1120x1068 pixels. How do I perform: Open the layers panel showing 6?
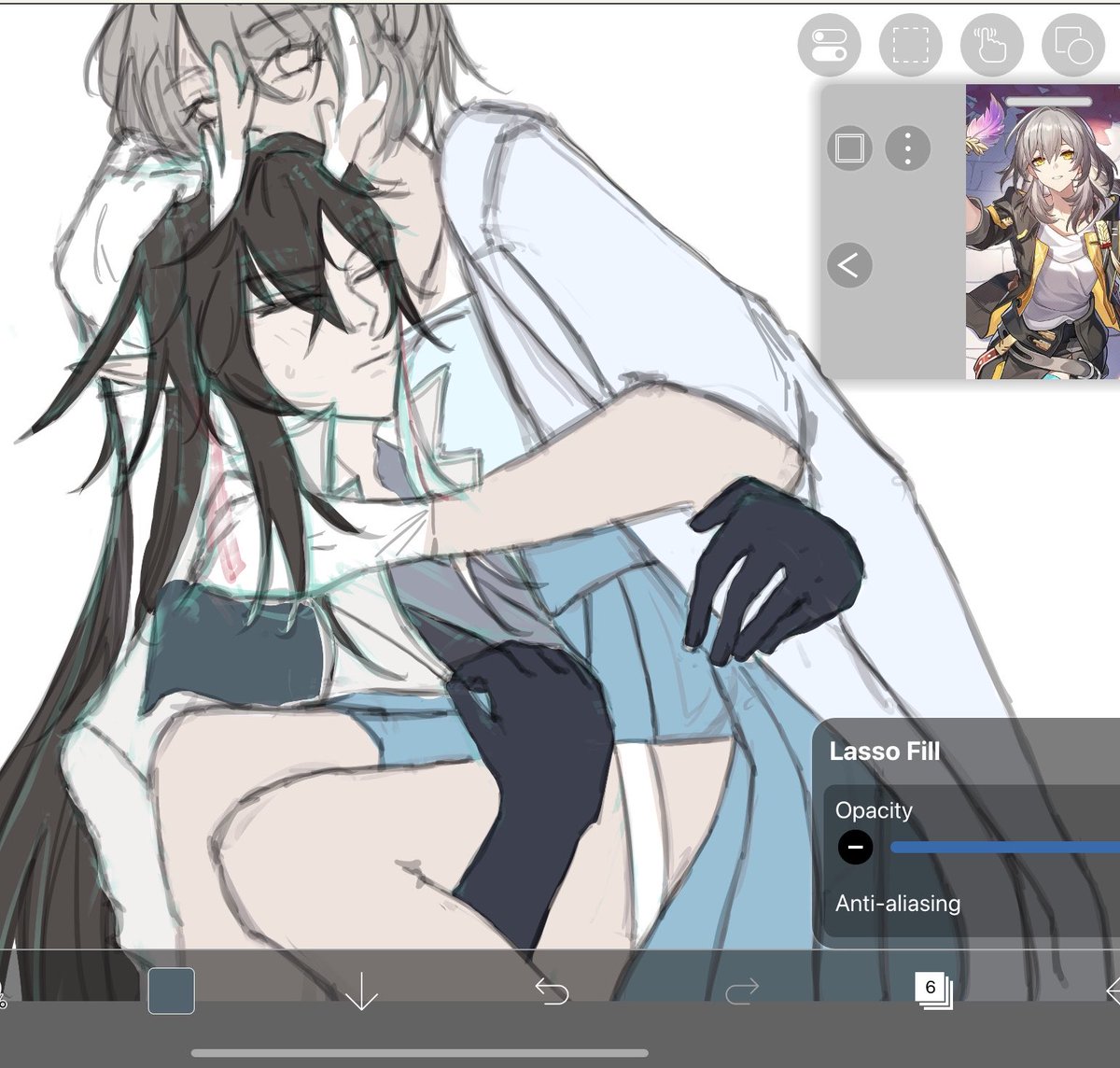click(x=933, y=991)
